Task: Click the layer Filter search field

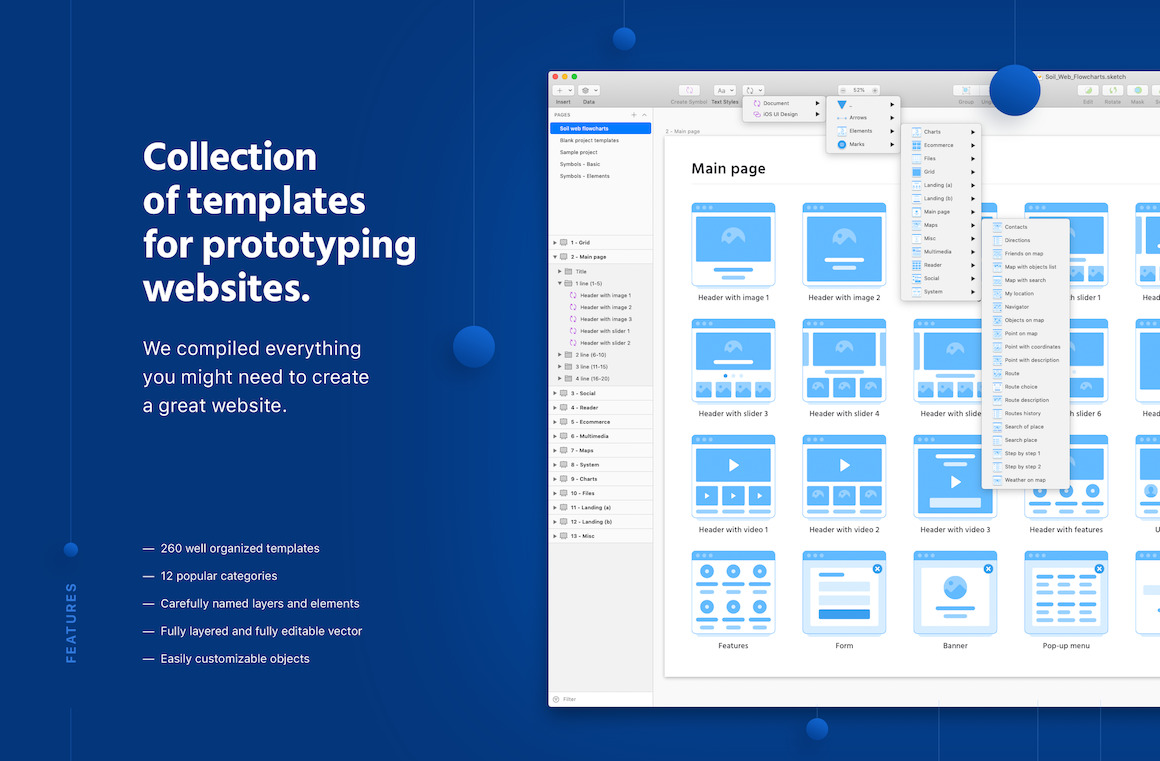Action: click(x=600, y=699)
